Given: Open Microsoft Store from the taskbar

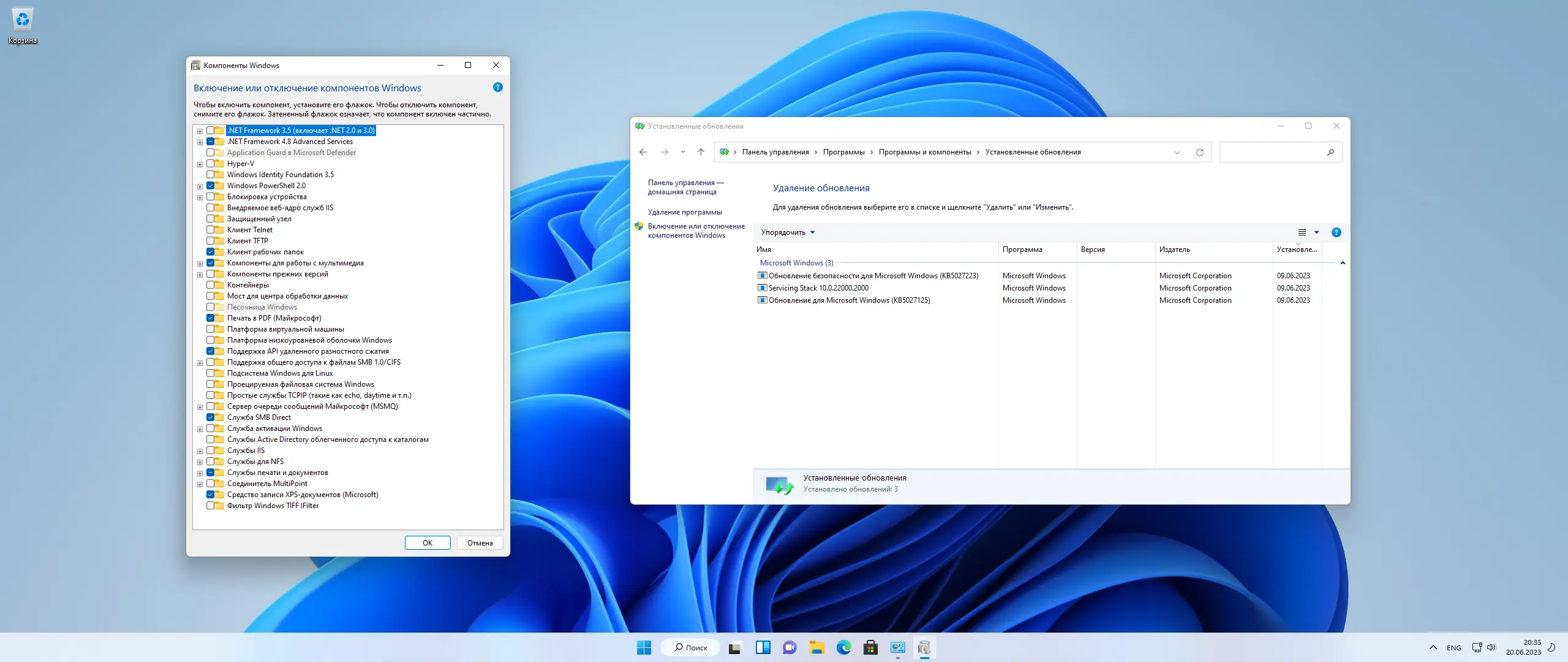Looking at the screenshot, I should coord(870,647).
